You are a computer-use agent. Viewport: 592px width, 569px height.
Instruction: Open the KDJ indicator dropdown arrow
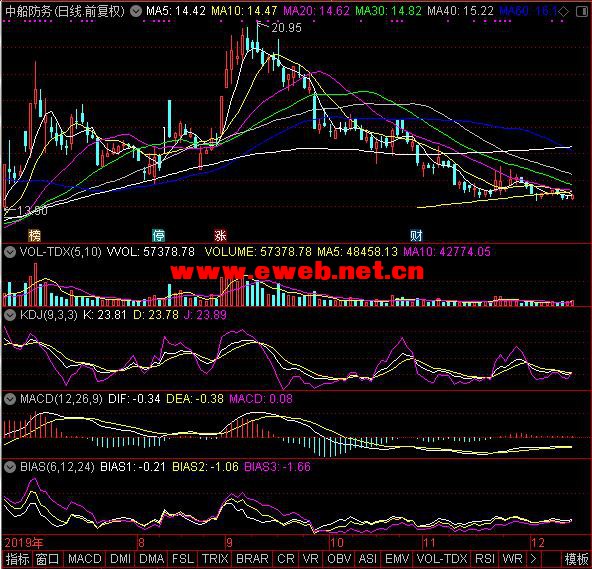pyautogui.click(x=10, y=315)
